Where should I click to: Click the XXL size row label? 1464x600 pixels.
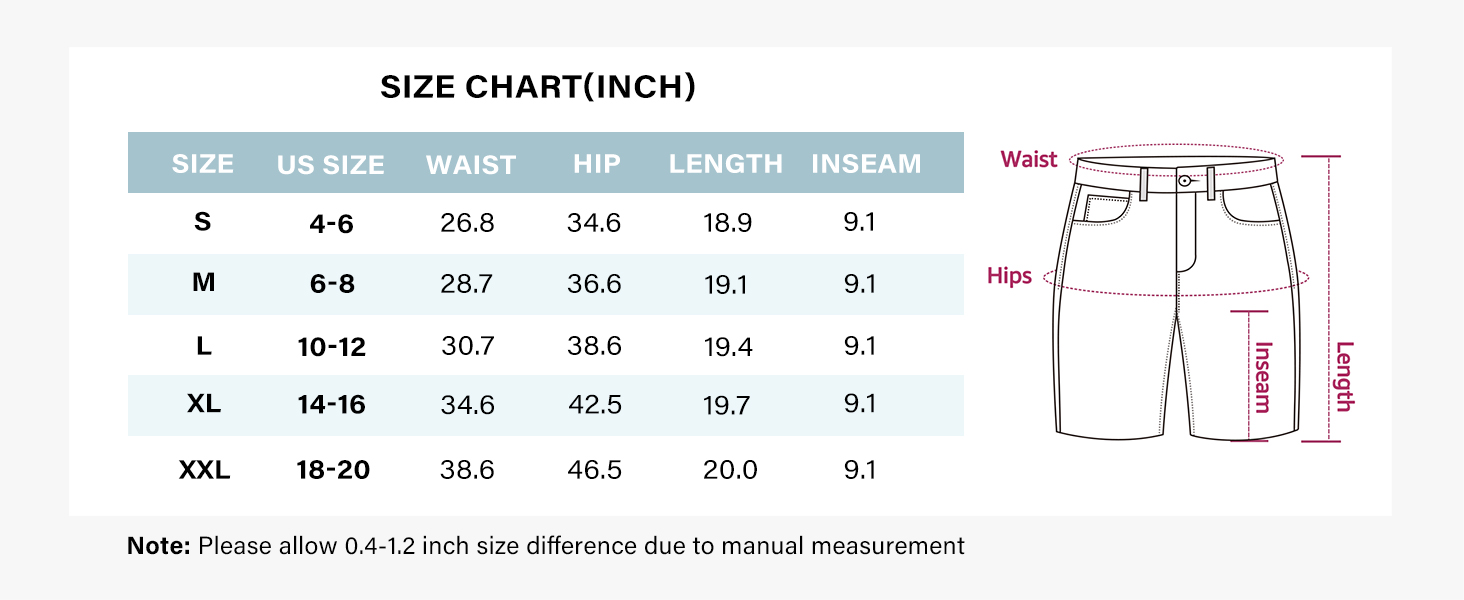tap(204, 469)
